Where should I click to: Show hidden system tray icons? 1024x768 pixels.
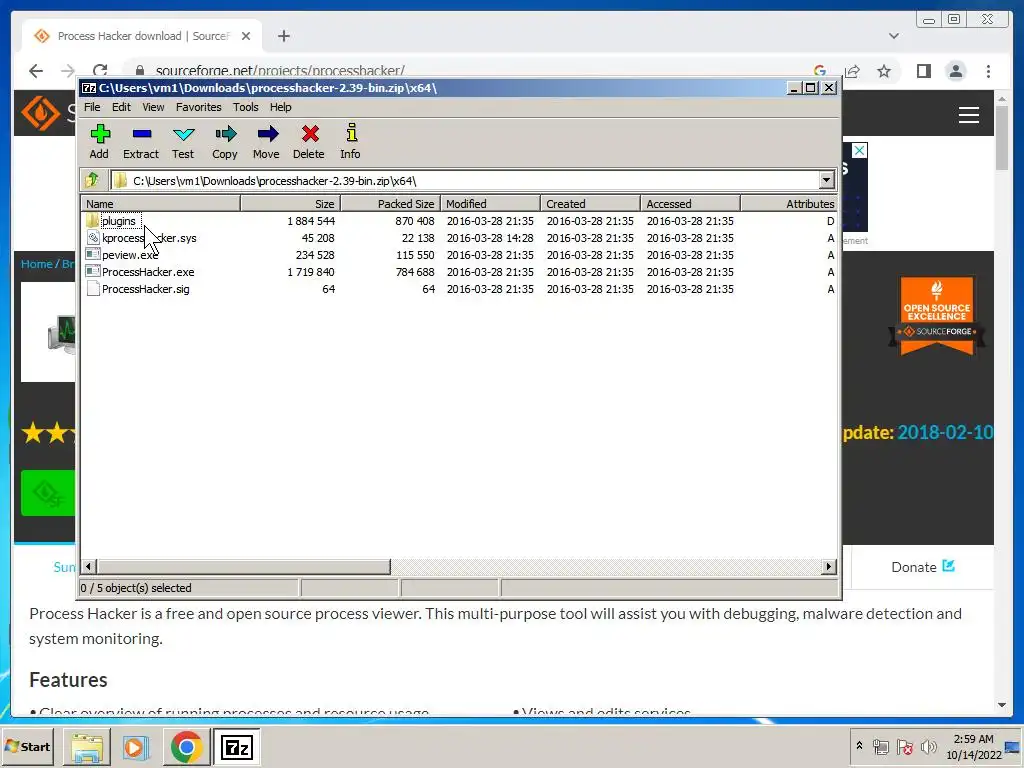pos(859,745)
